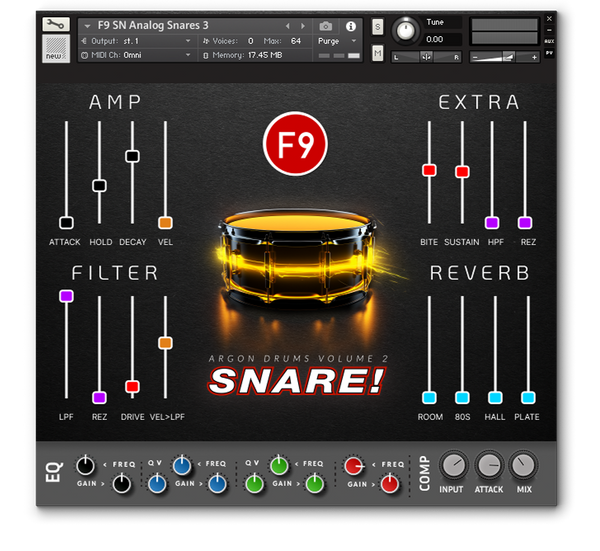
Task: Click the Memory 17.45 MB readout
Action: [247, 55]
